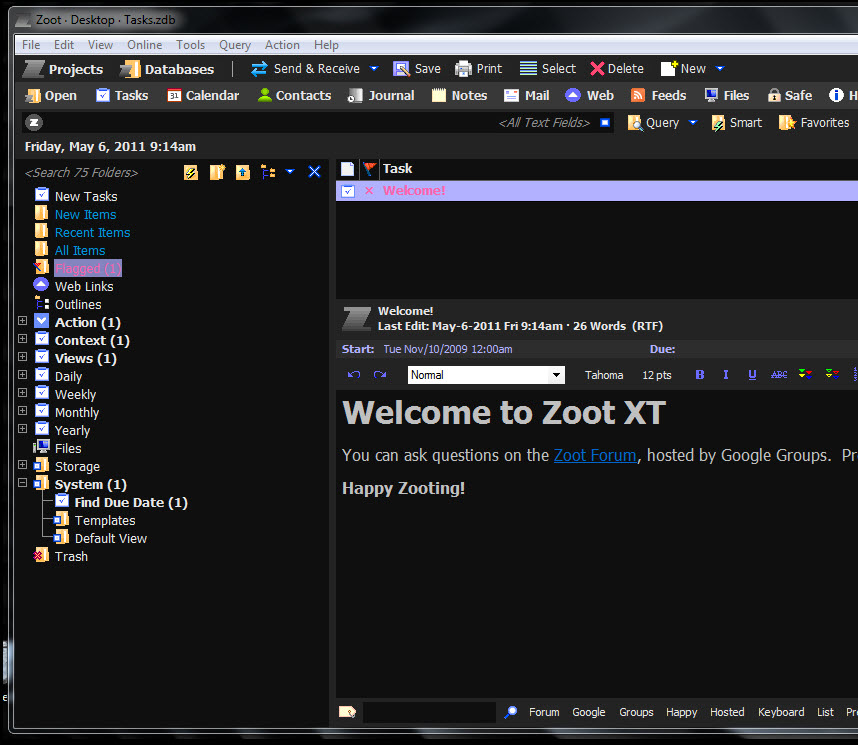
Task: Click the blue X in folder search bar
Action: pos(314,172)
